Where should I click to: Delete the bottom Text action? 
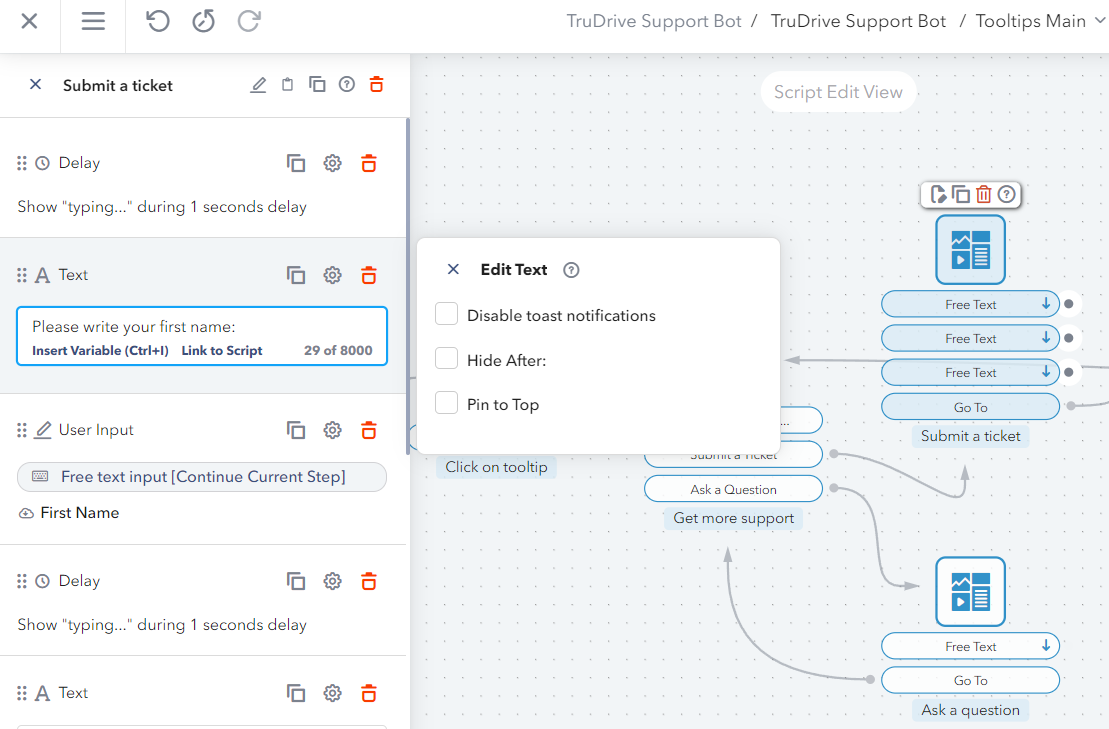pos(368,693)
